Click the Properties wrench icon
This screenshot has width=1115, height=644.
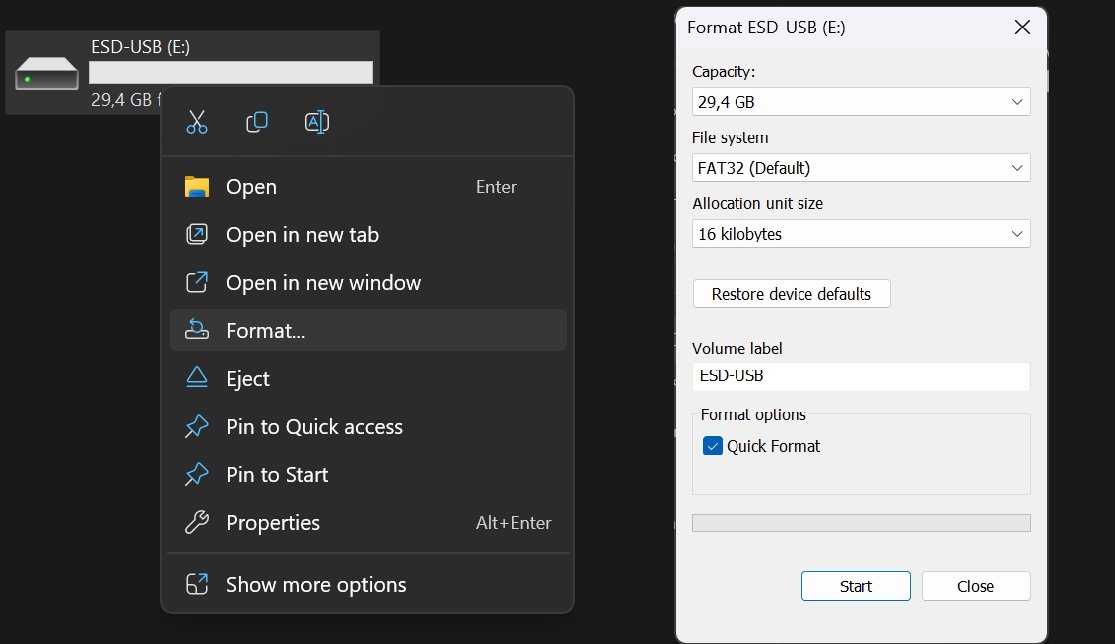[197, 522]
